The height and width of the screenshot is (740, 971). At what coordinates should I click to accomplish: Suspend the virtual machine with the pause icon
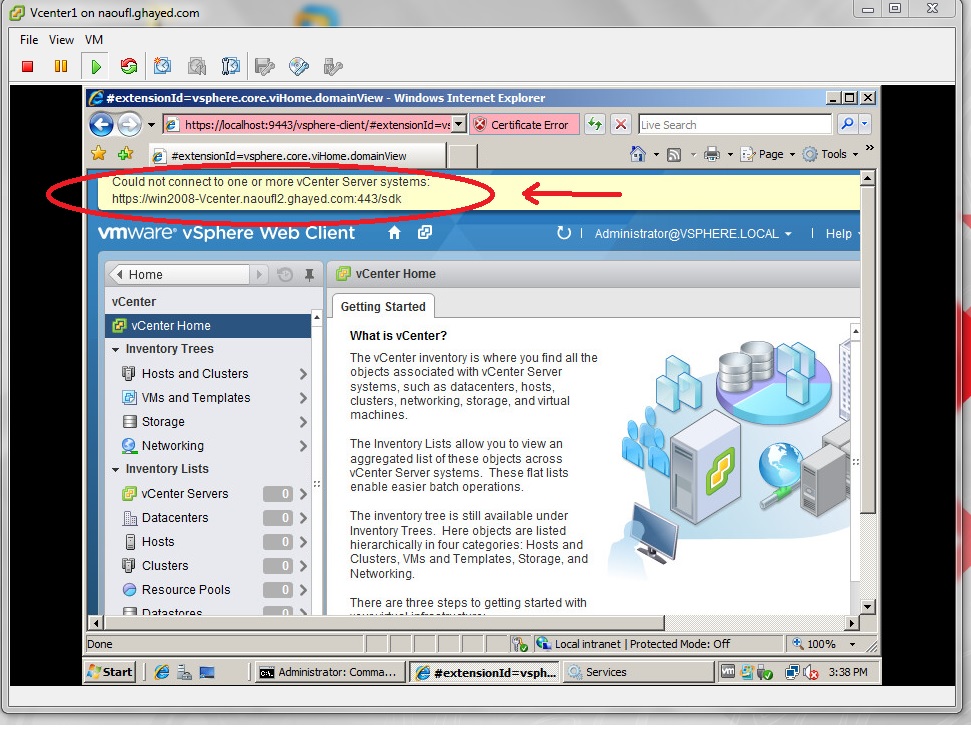coord(61,65)
